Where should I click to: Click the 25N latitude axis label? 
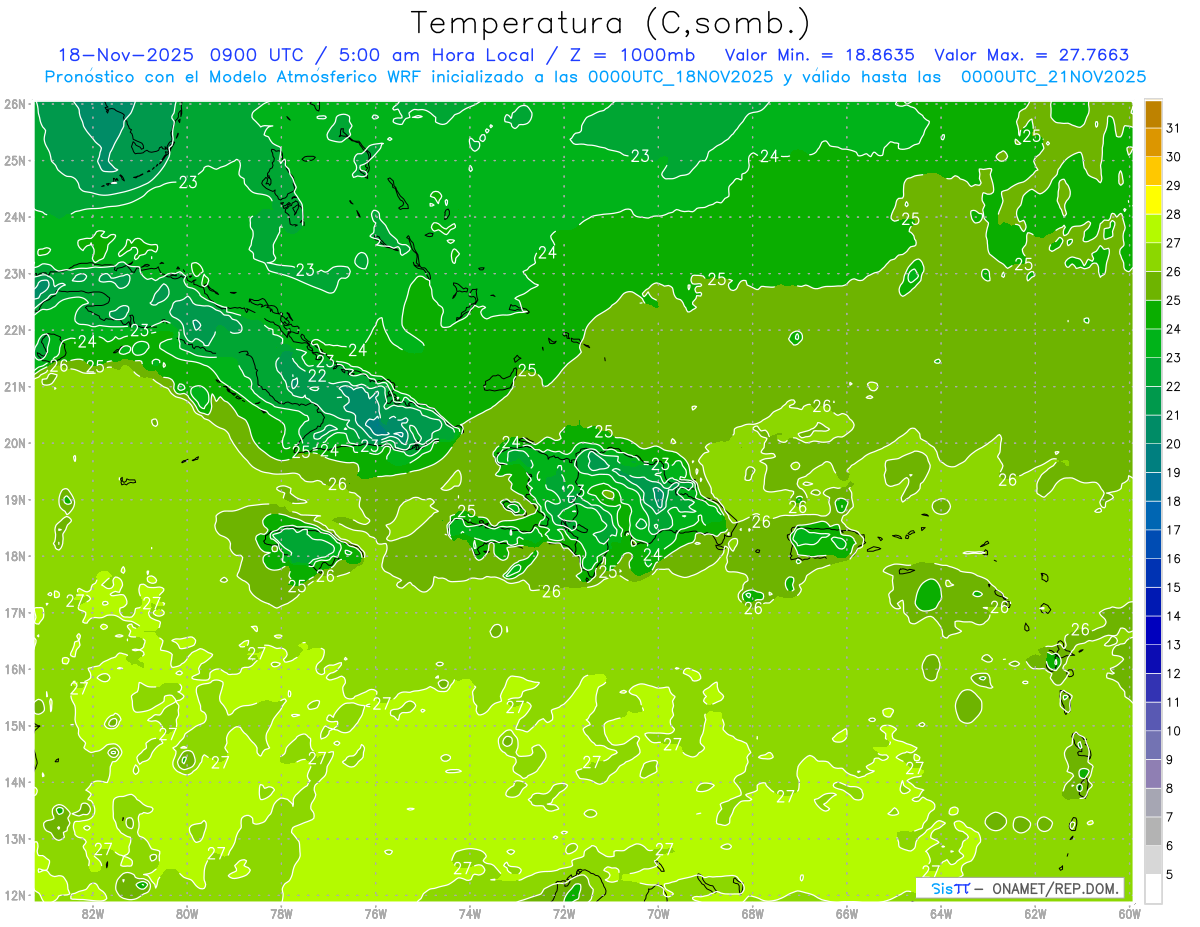pyautogui.click(x=15, y=160)
